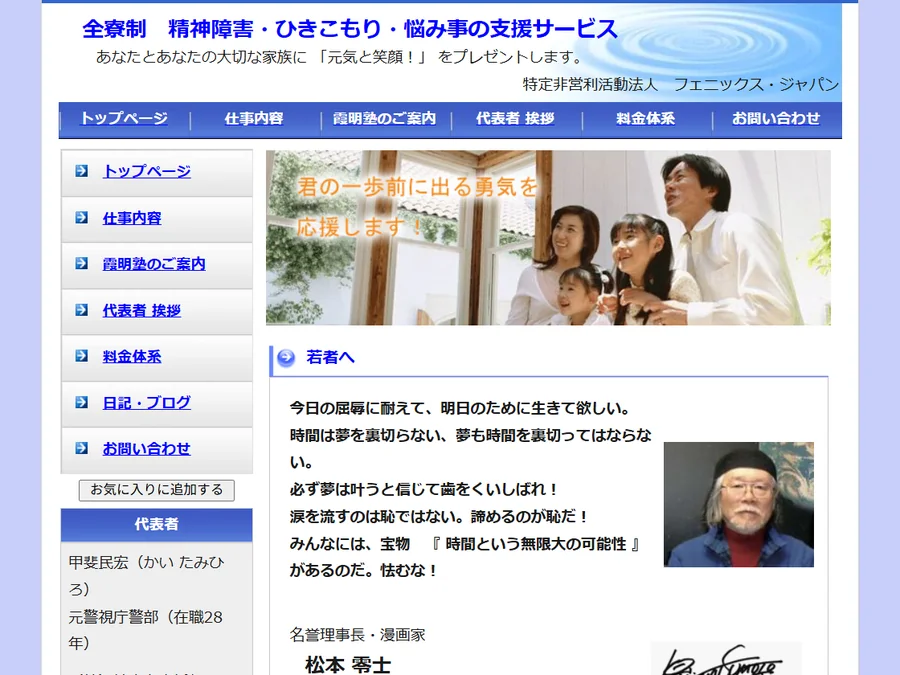Click the signature image at bottom right
This screenshot has height=675, width=900.
click(726, 659)
